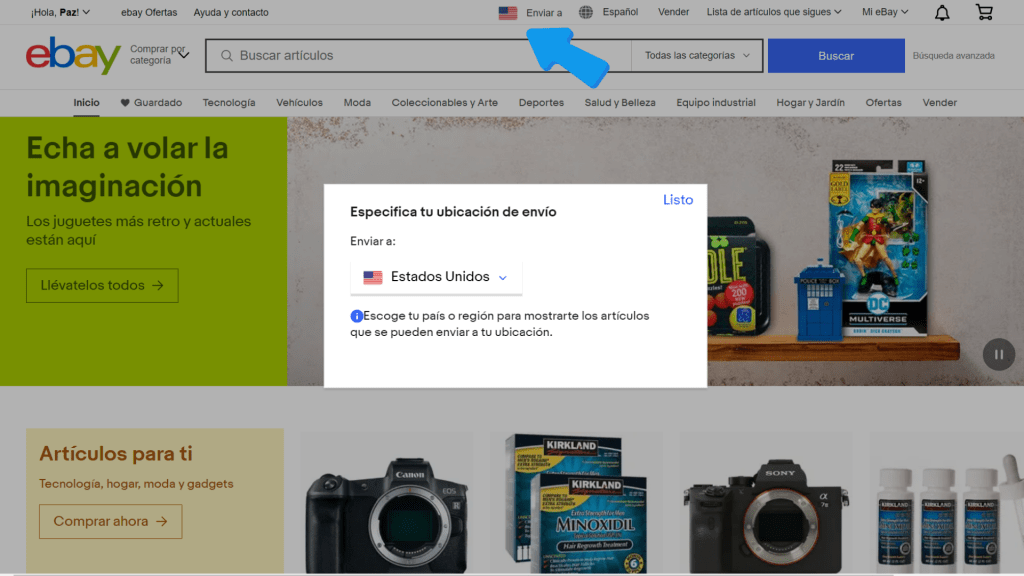1024x576 pixels.
Task: Pause the banner carousel
Action: [999, 355]
